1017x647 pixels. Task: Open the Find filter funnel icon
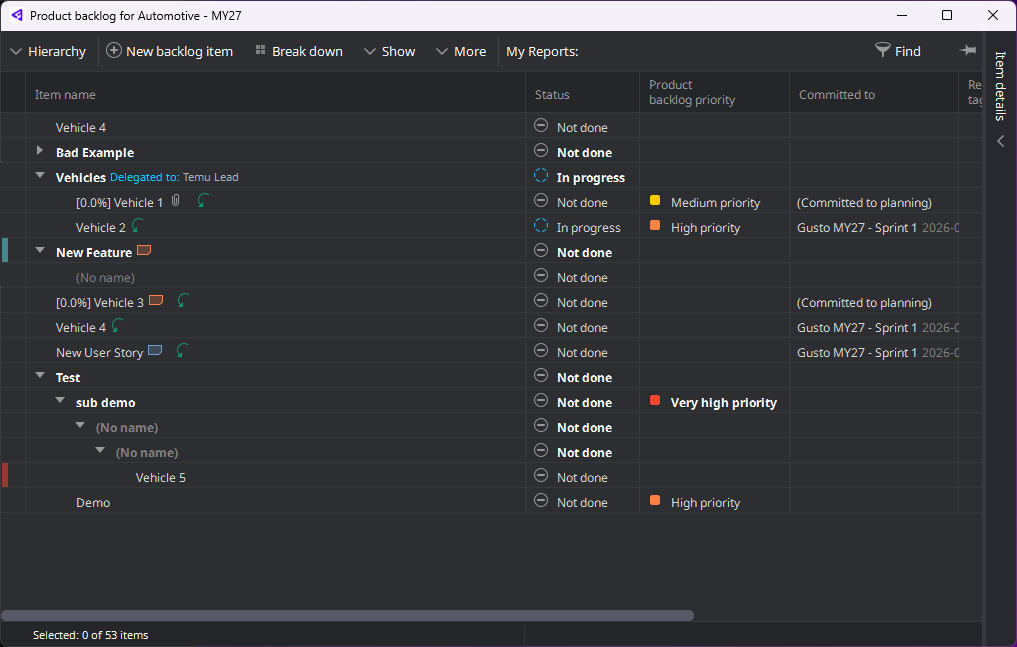coord(881,50)
